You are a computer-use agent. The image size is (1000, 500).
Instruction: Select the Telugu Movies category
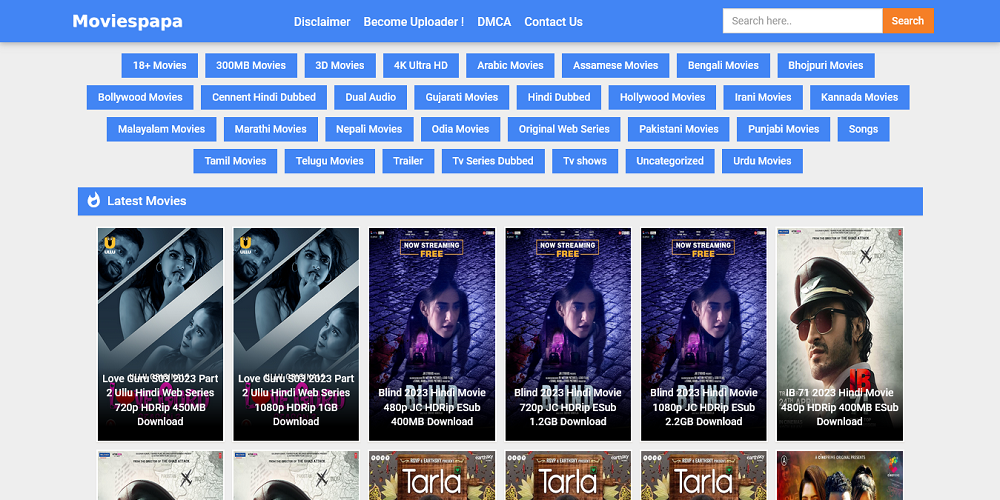point(330,161)
